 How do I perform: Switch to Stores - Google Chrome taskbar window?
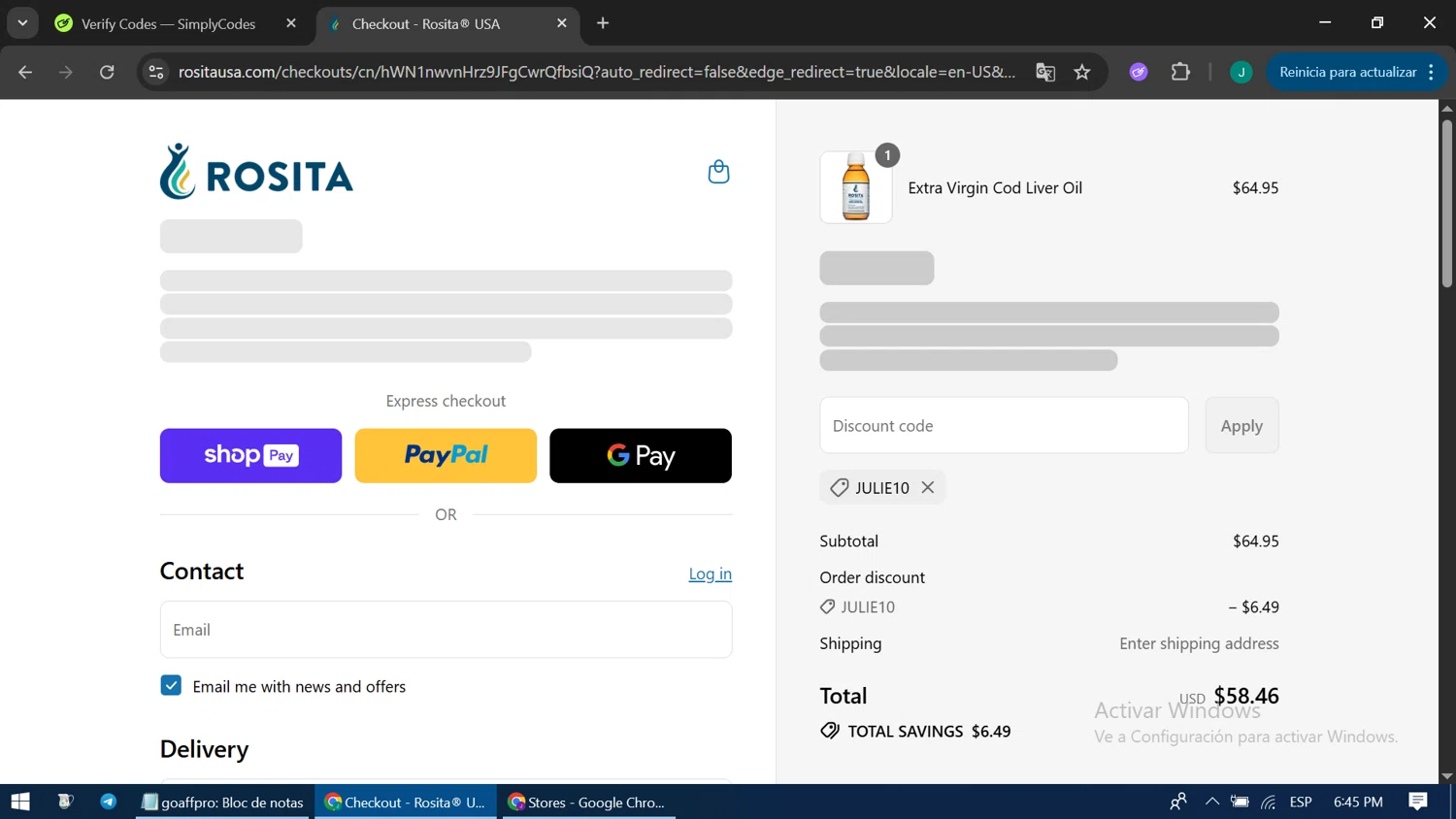point(587,802)
